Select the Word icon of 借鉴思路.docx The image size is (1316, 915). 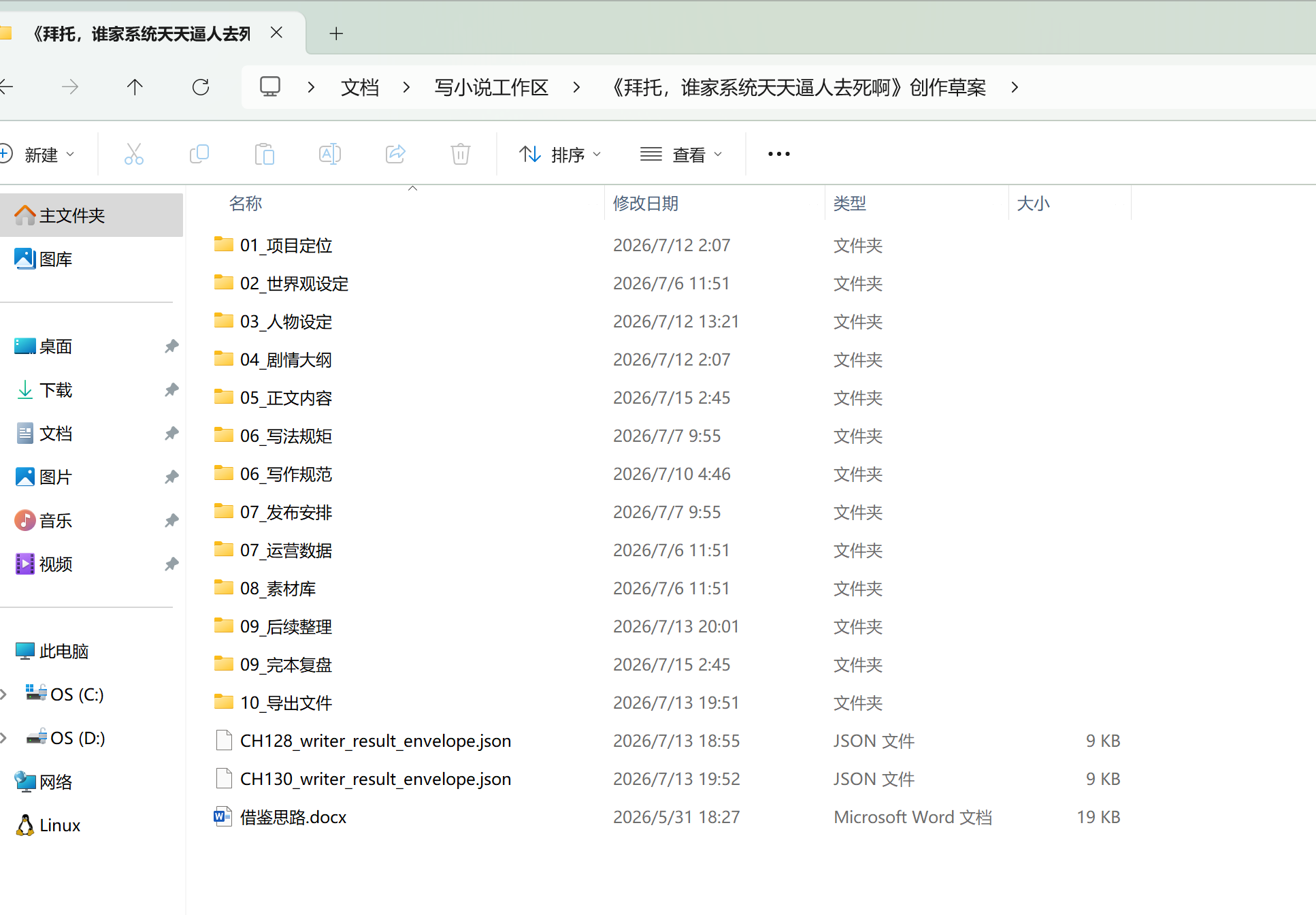(224, 816)
